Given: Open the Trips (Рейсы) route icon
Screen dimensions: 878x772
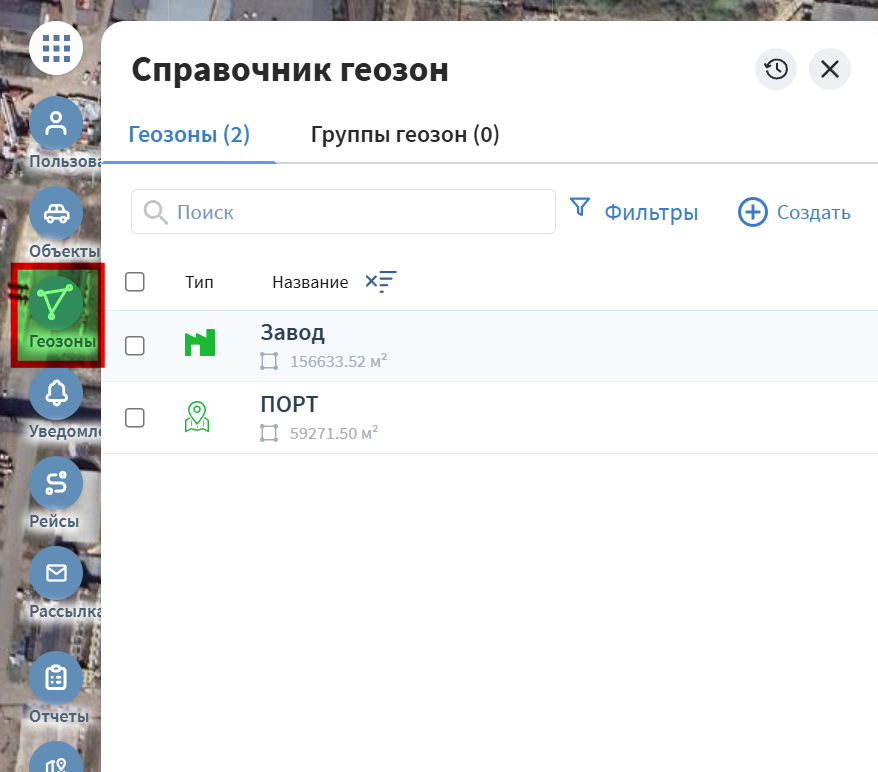Looking at the screenshot, I should click(x=56, y=483).
